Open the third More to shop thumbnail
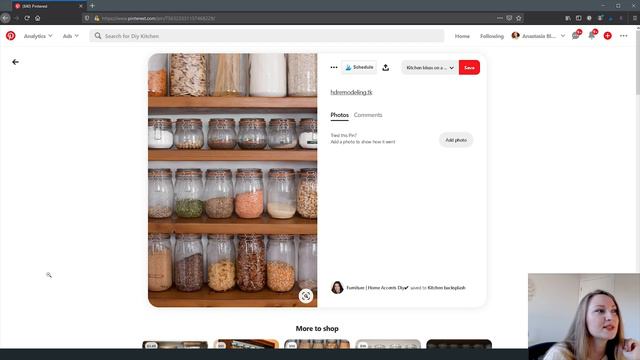640x360 pixels. click(x=317, y=344)
